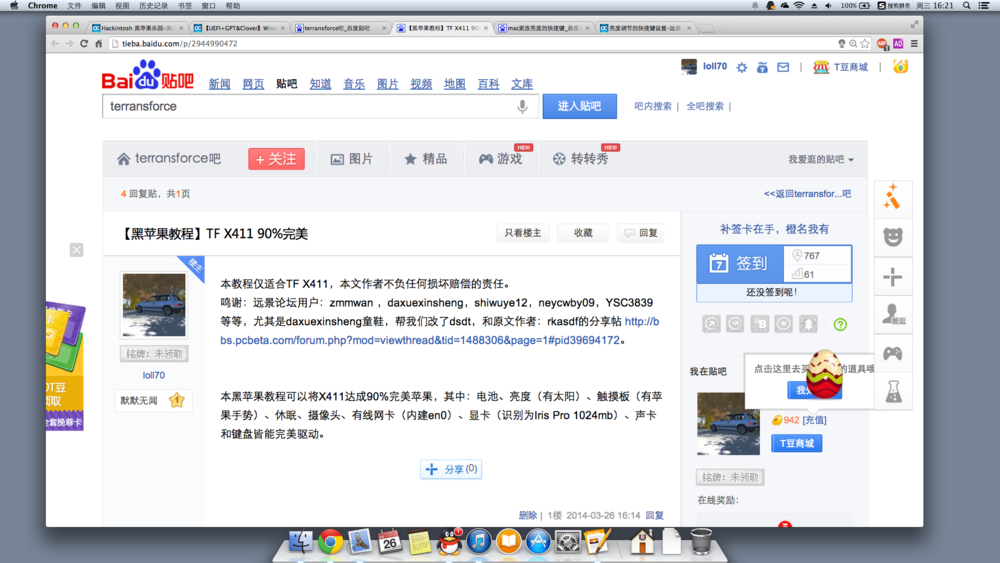Viewport: 1000px width, 563px height.
Task: Expand 我爱逛的贴吧 dropdown
Action: 820,159
